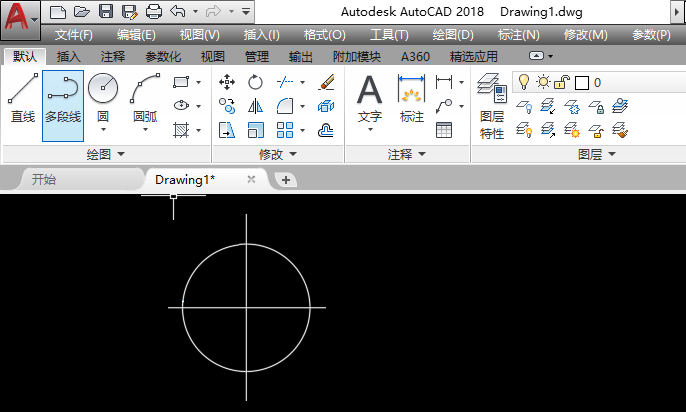Create a new drawing from Quick Access
Screen dimensions: 686x412
pyautogui.click(x=58, y=12)
